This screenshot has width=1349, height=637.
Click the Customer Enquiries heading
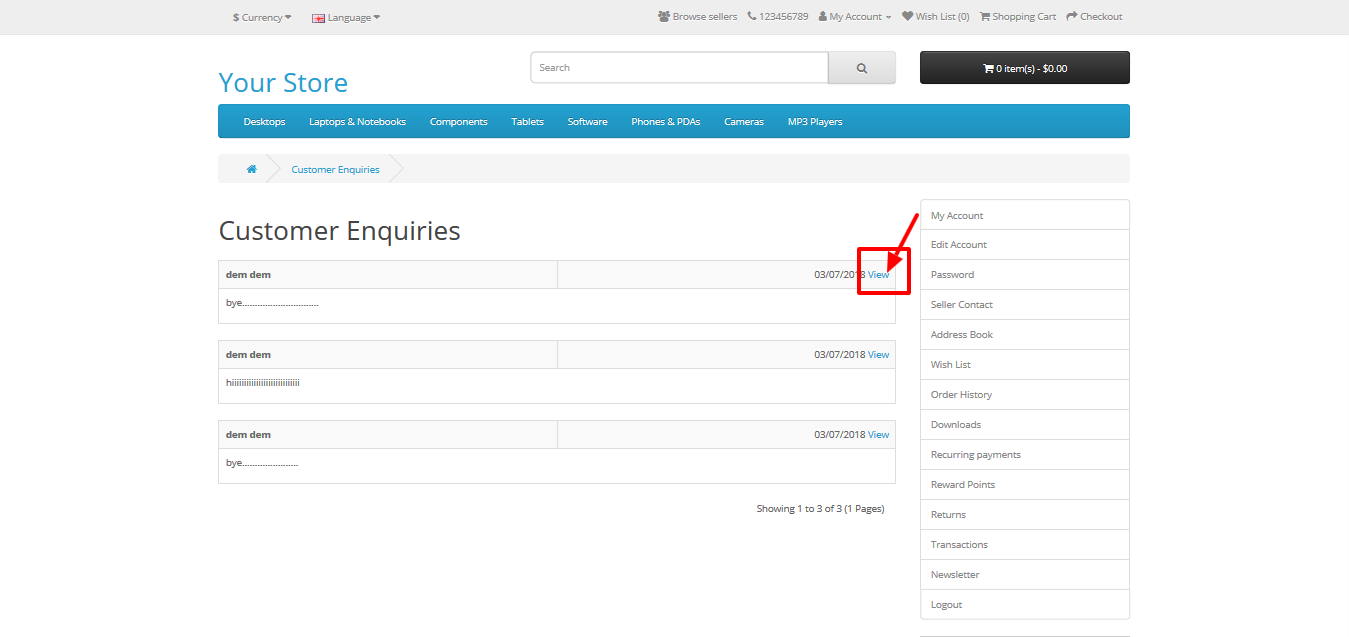[x=339, y=231]
